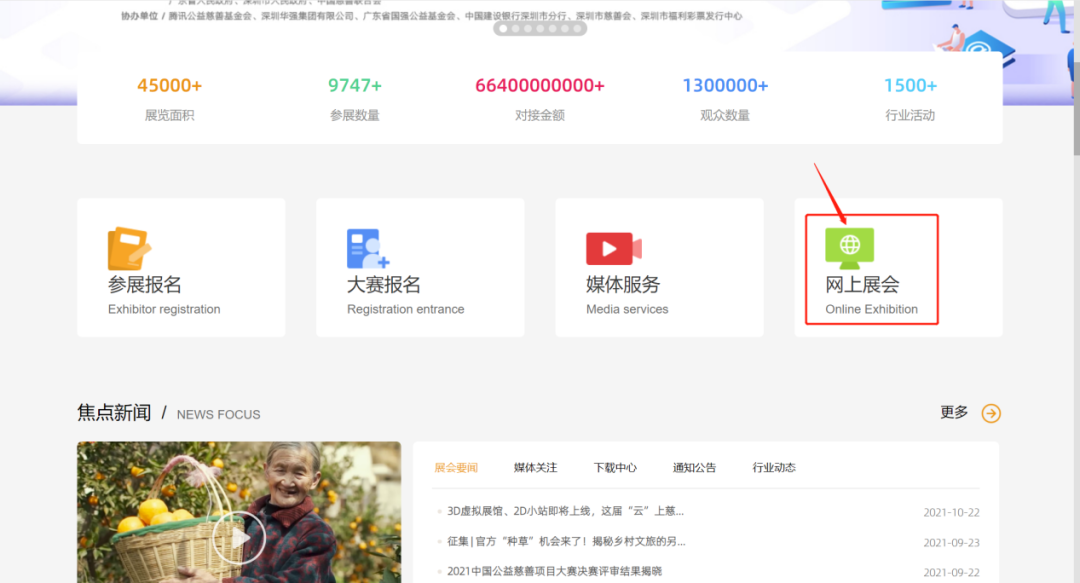Open the 媒体服务 heading
The width and height of the screenshot is (1080, 583).
pyautogui.click(x=623, y=285)
